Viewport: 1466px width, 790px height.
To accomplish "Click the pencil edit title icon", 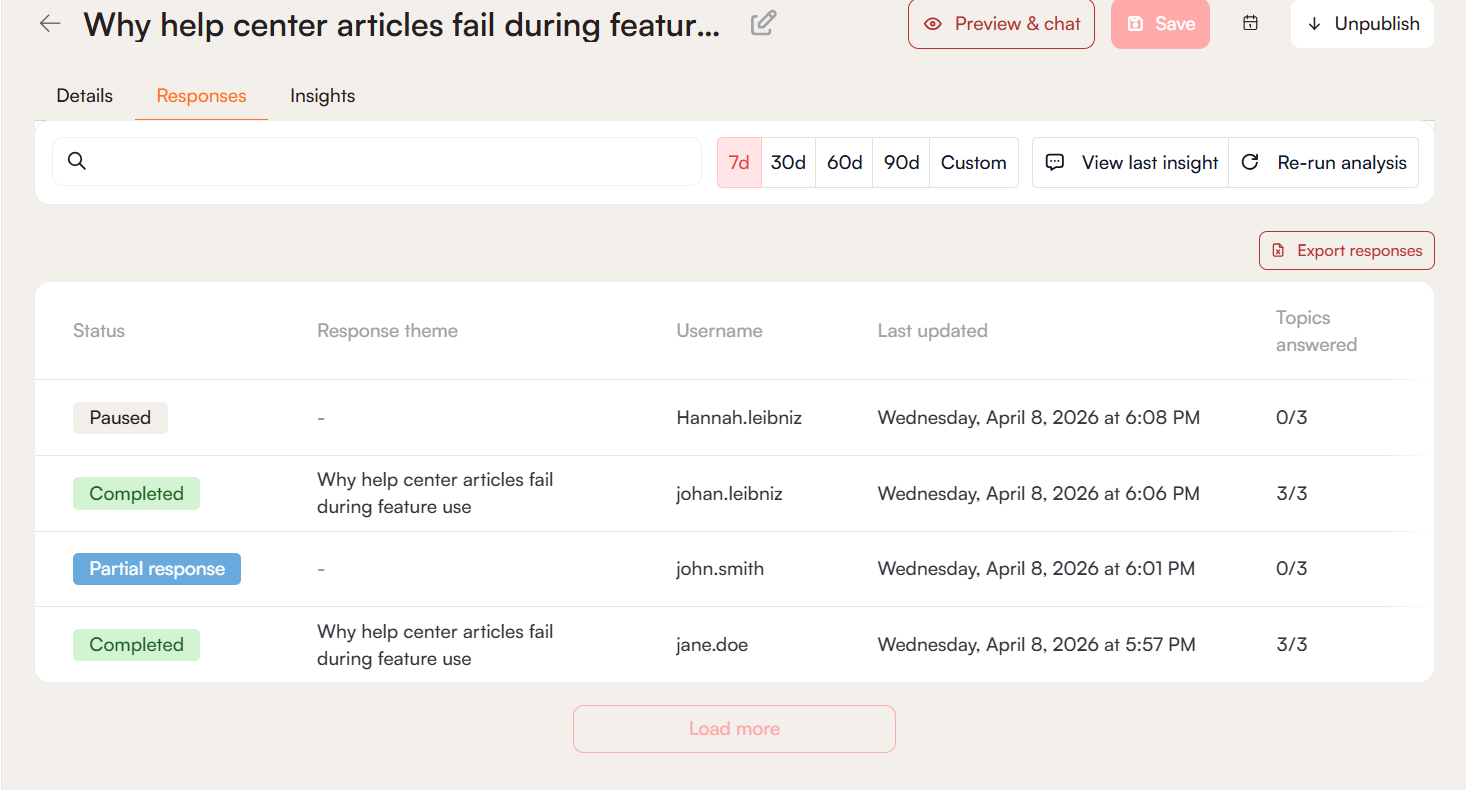I will pyautogui.click(x=763, y=23).
